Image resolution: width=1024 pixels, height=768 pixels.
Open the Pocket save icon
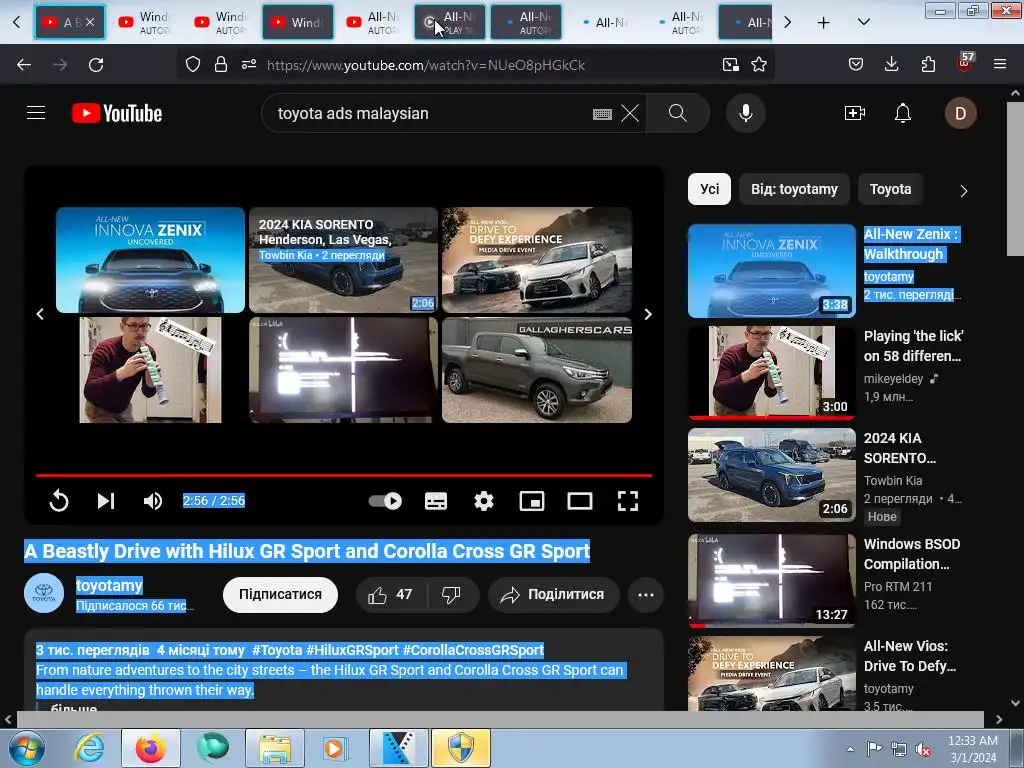click(856, 65)
